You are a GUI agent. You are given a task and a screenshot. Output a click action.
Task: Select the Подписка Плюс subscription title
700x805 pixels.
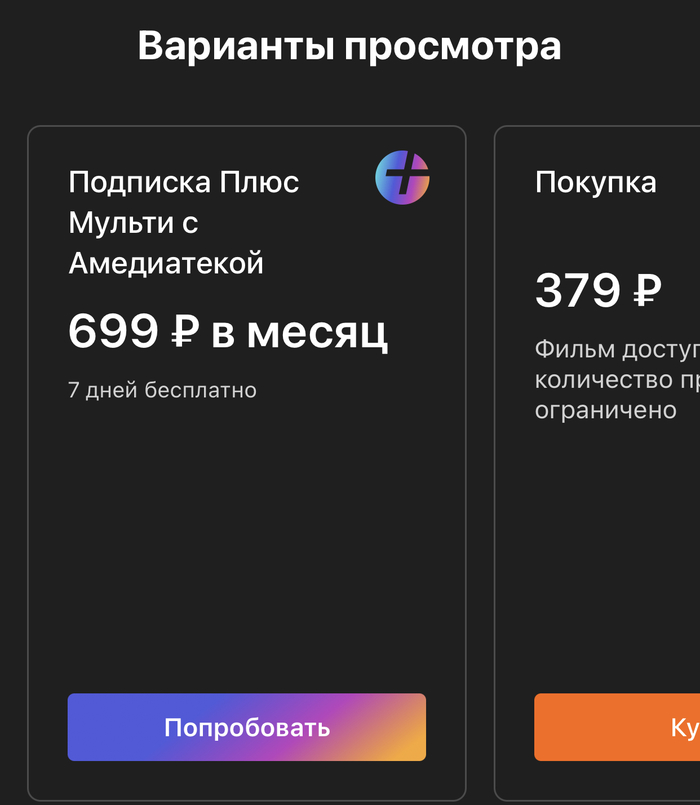click(x=184, y=182)
